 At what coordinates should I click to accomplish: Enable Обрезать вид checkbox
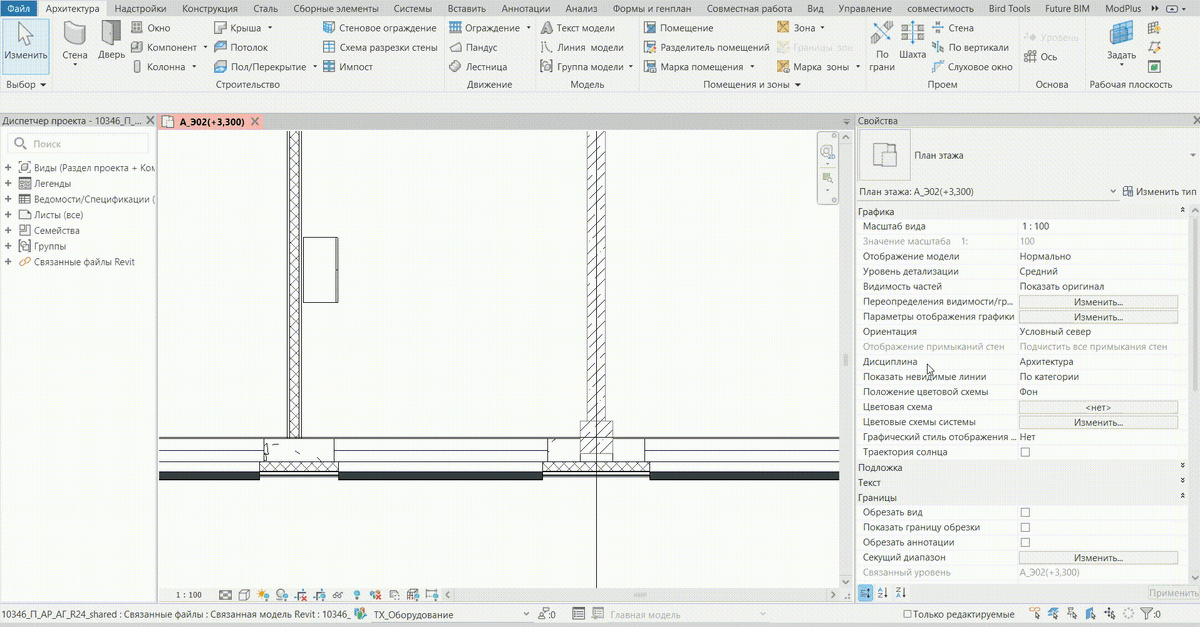point(1024,512)
